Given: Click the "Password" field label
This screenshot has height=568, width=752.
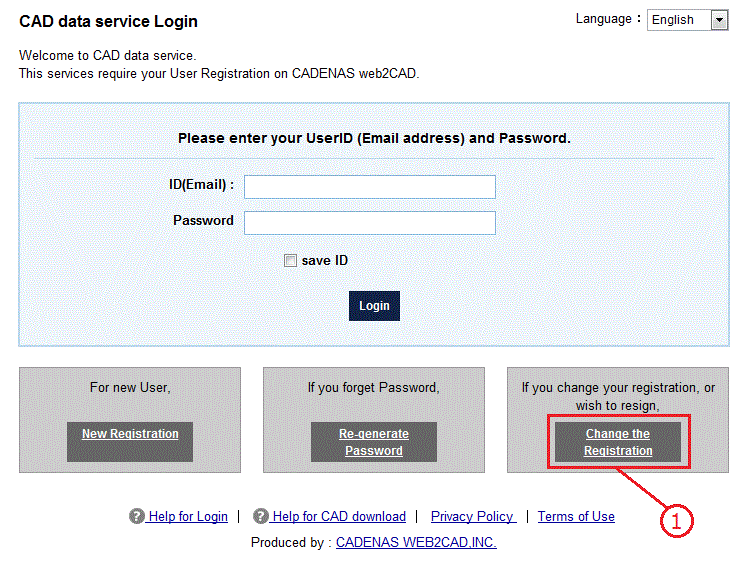Looking at the screenshot, I should coord(203,220).
